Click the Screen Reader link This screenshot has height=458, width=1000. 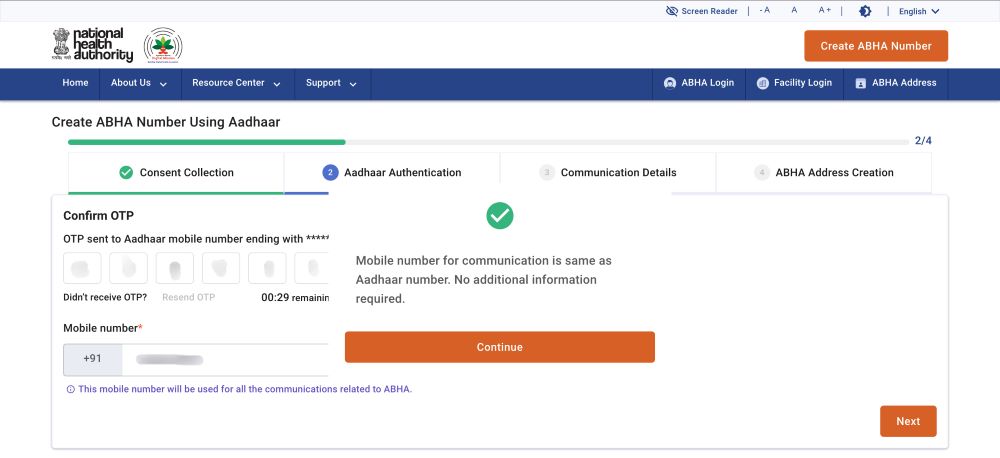point(702,11)
